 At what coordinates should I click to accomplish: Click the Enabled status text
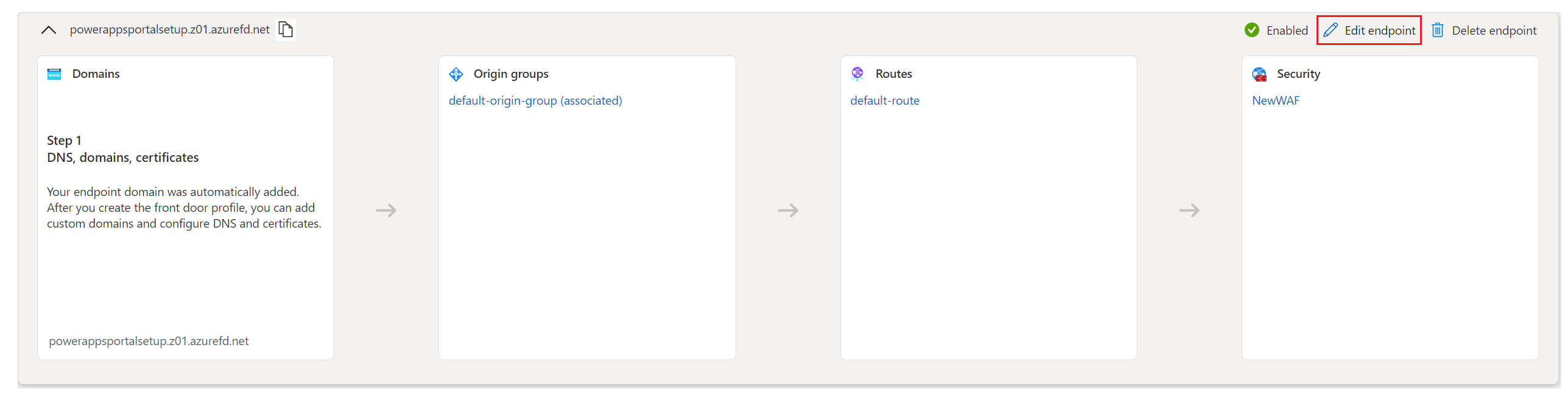pyautogui.click(x=1287, y=30)
